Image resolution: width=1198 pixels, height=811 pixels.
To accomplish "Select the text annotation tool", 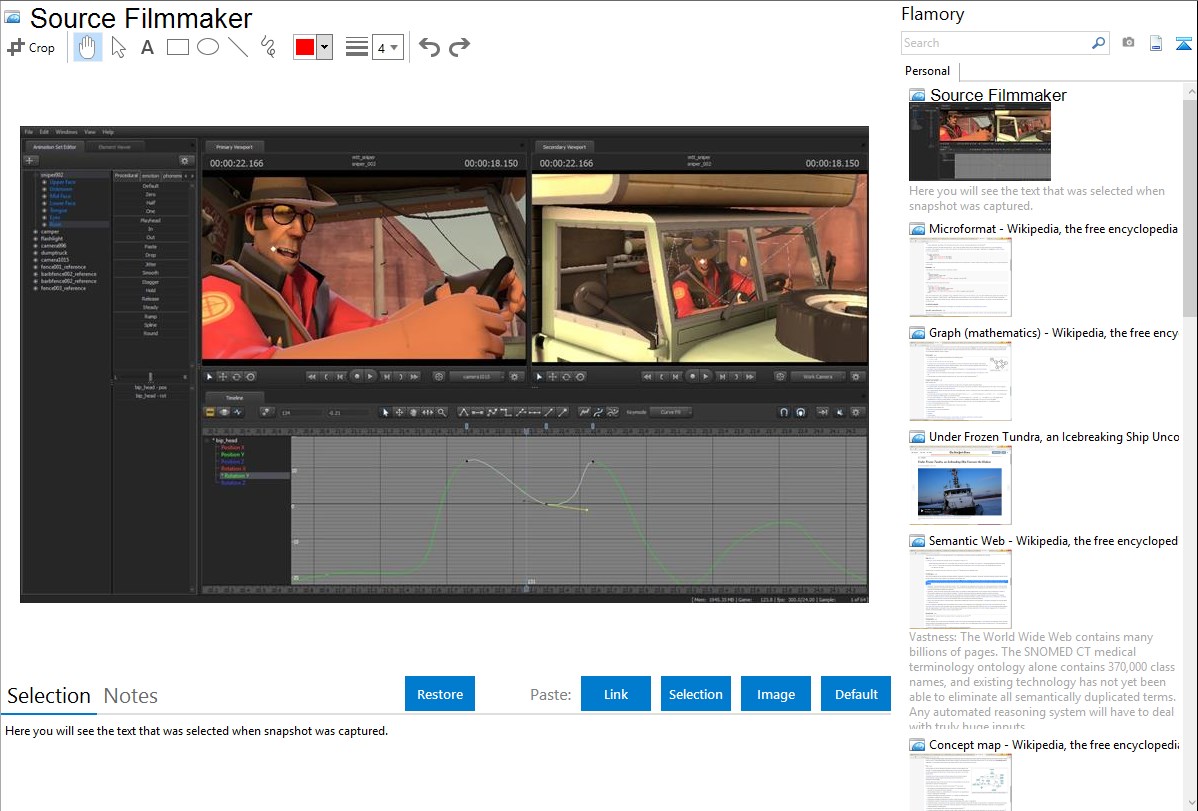I will click(147, 47).
